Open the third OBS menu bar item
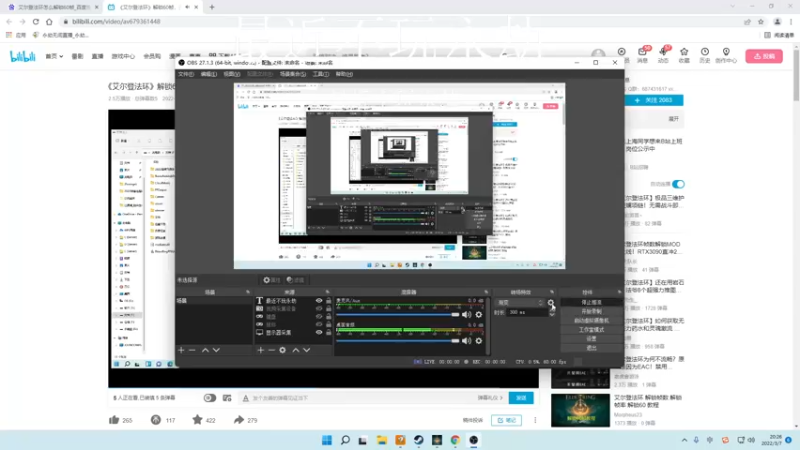This screenshot has height=450, width=800. [x=232, y=74]
